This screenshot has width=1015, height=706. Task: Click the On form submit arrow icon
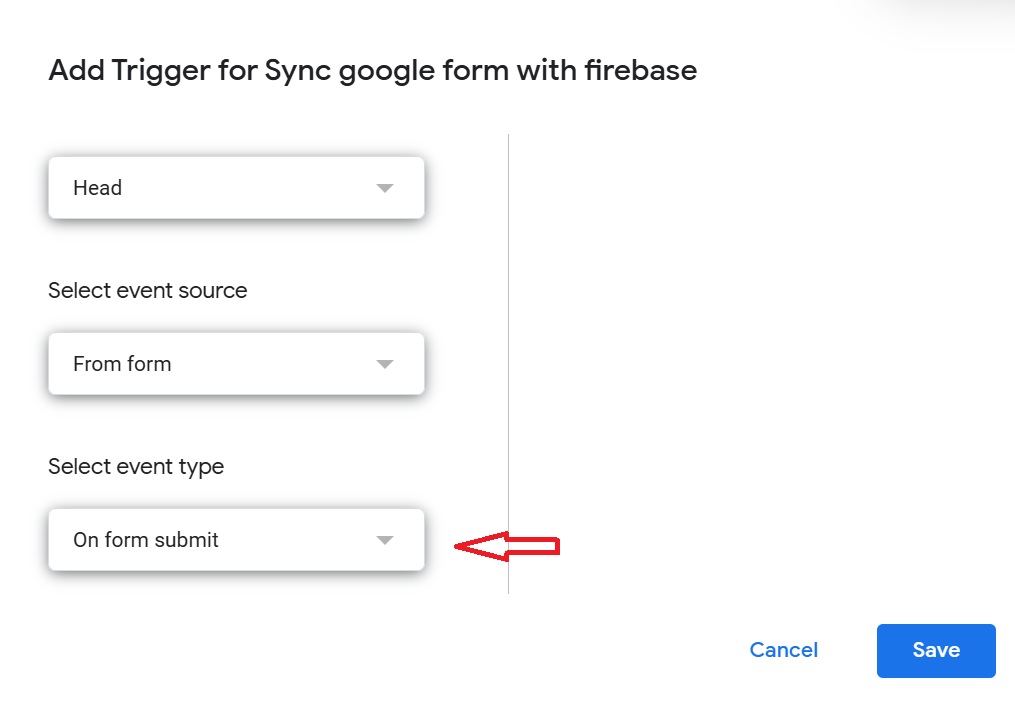point(385,540)
